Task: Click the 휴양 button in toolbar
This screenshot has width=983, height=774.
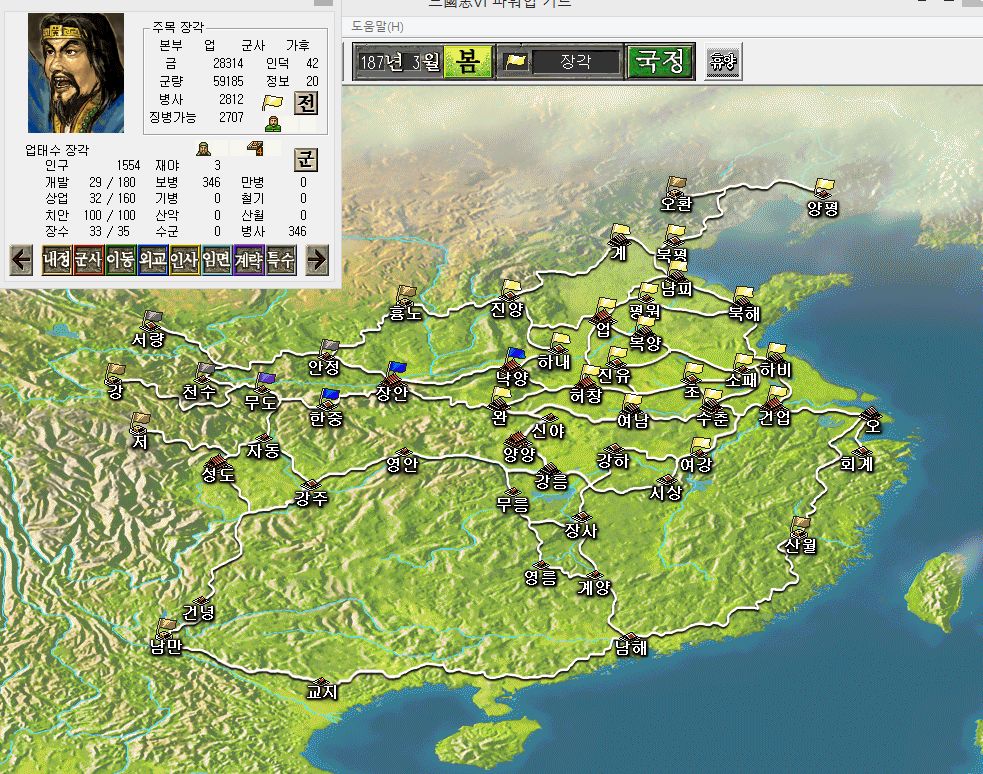Action: [723, 62]
